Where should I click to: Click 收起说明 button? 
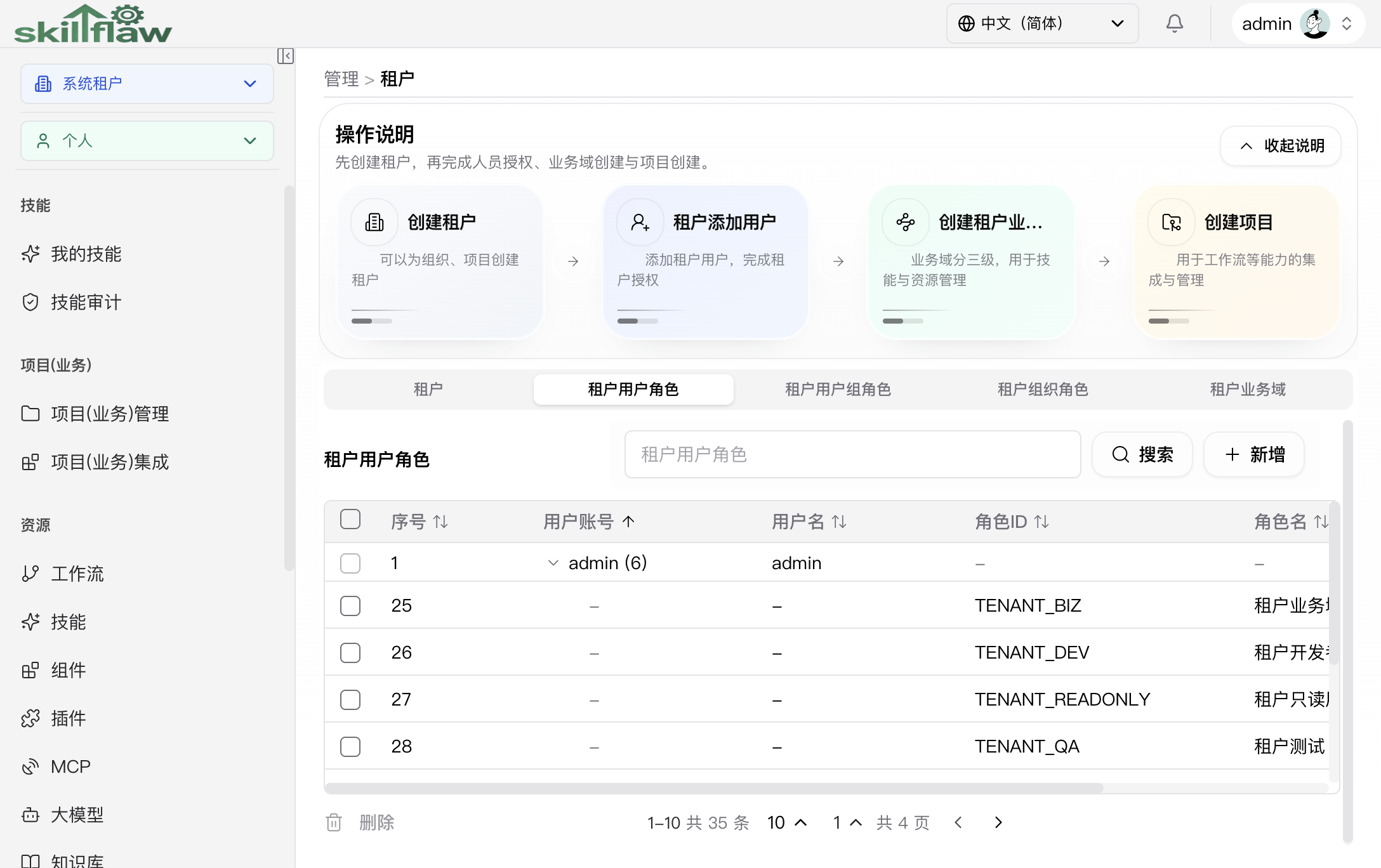pos(1281,146)
